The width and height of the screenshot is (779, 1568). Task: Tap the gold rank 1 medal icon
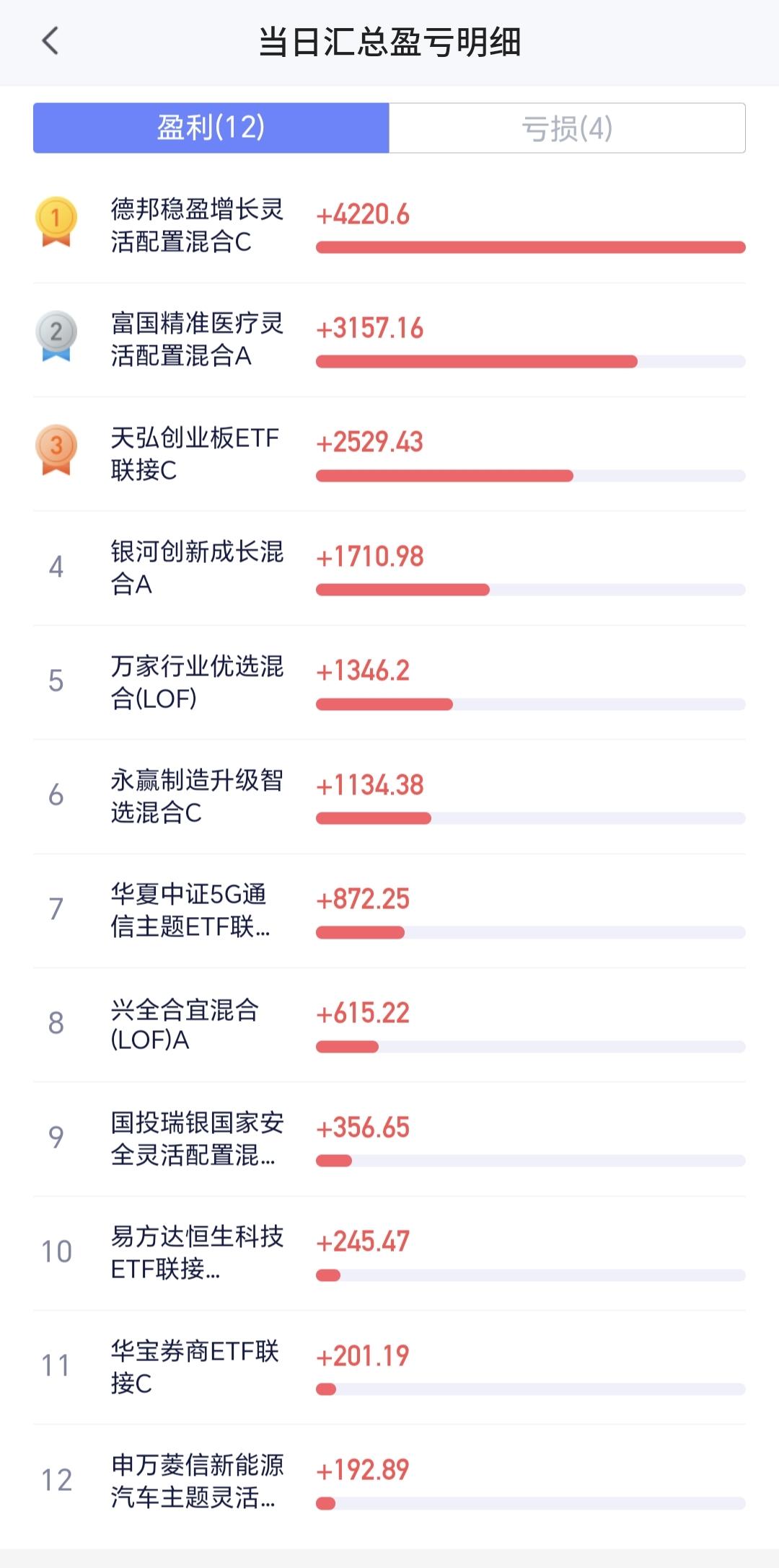coord(56,222)
